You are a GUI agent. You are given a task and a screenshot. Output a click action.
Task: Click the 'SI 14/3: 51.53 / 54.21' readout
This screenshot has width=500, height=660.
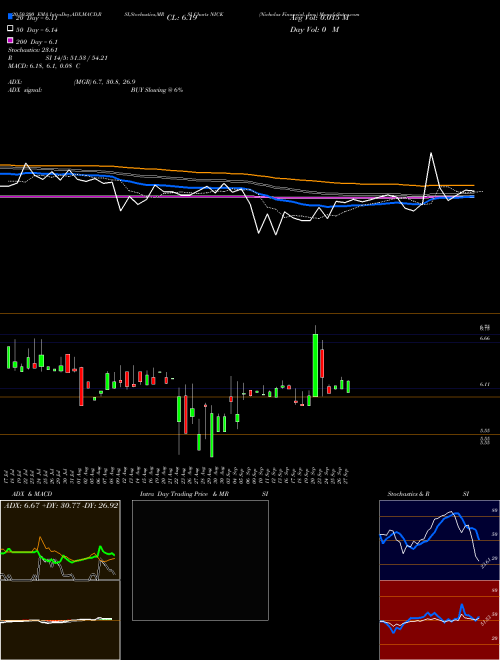point(77,58)
